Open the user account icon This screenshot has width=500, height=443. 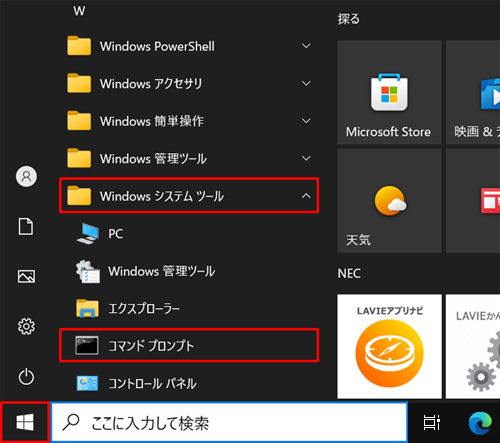[x=26, y=176]
